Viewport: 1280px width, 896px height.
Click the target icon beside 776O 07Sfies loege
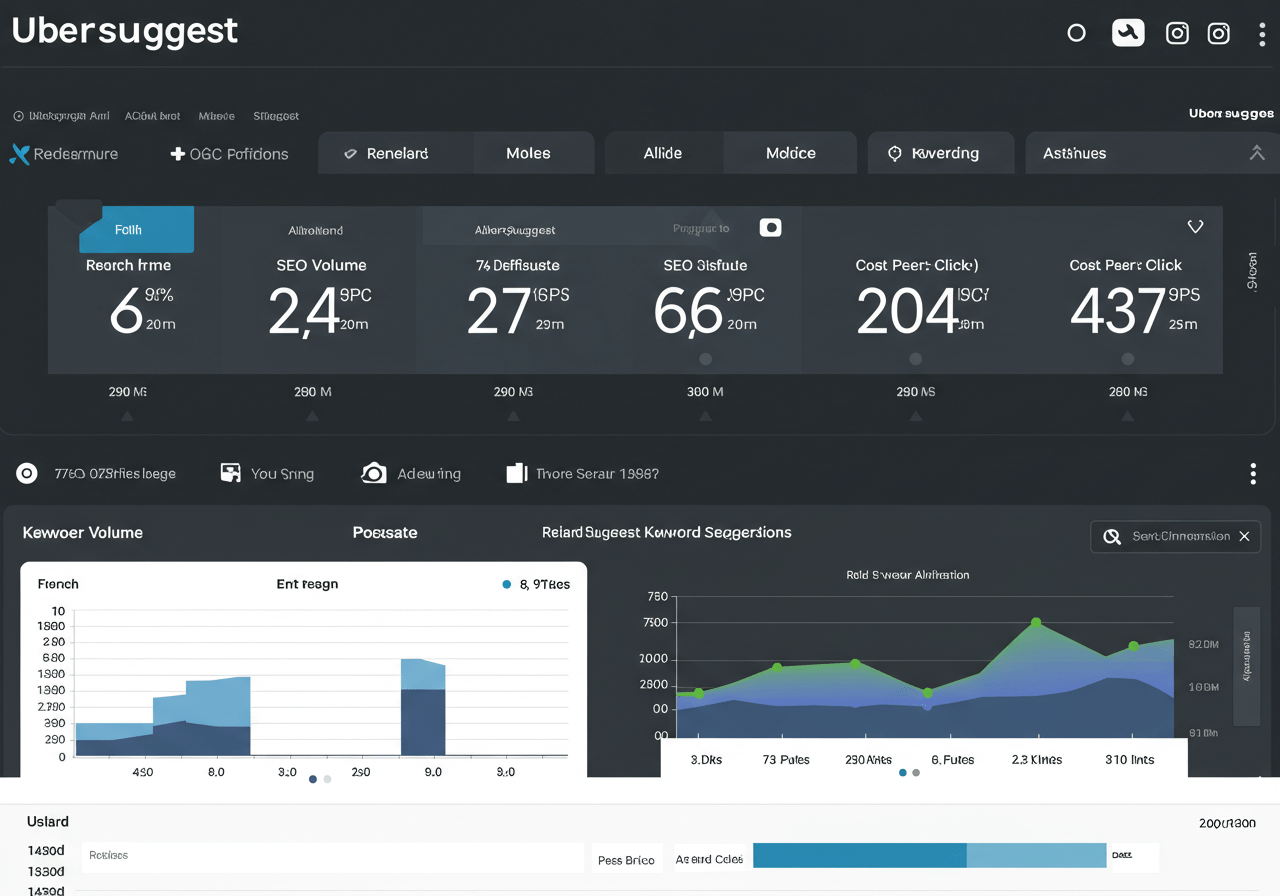click(27, 473)
